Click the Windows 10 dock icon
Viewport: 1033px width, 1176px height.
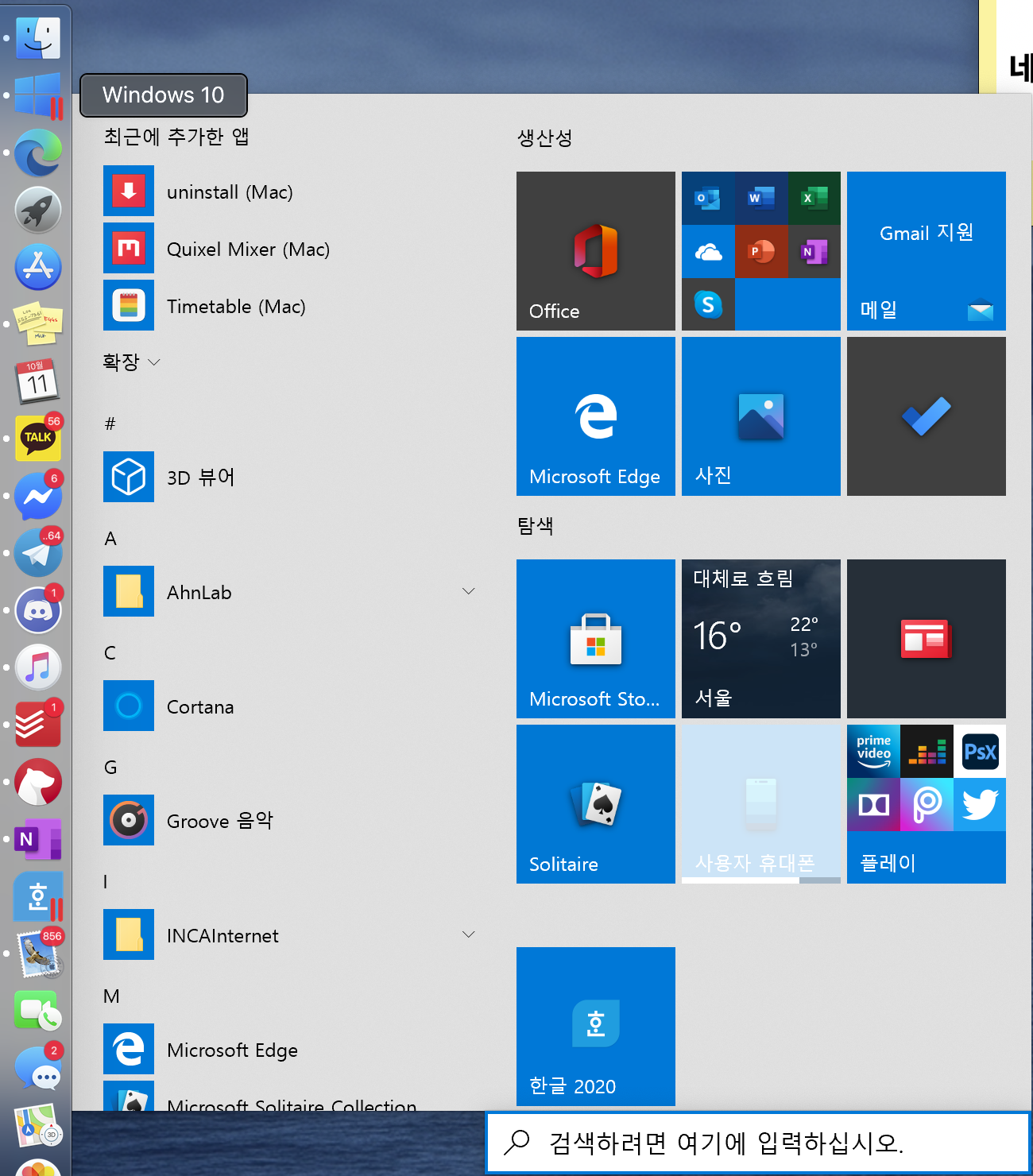[x=37, y=95]
